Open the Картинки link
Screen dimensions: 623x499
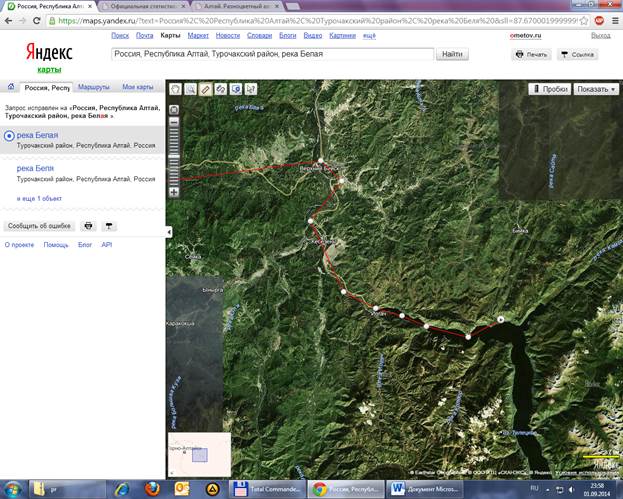pyautogui.click(x=342, y=36)
